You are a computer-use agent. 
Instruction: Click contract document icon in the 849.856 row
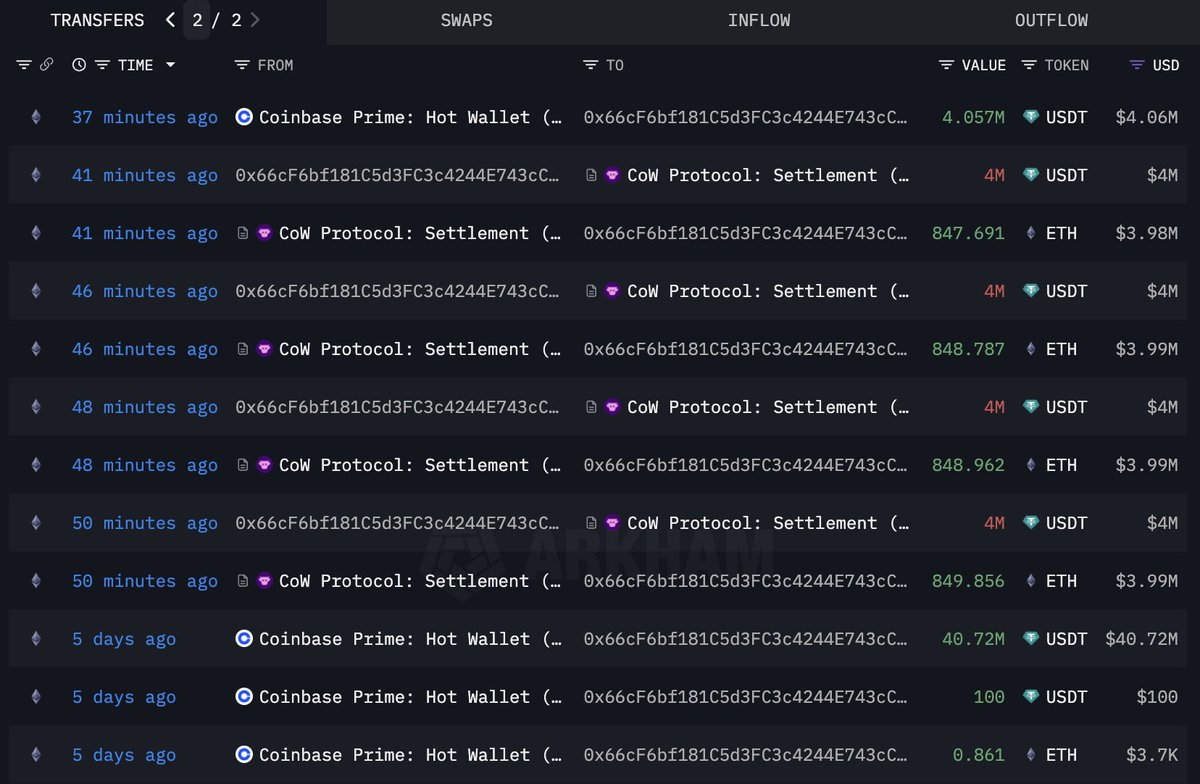click(x=243, y=581)
